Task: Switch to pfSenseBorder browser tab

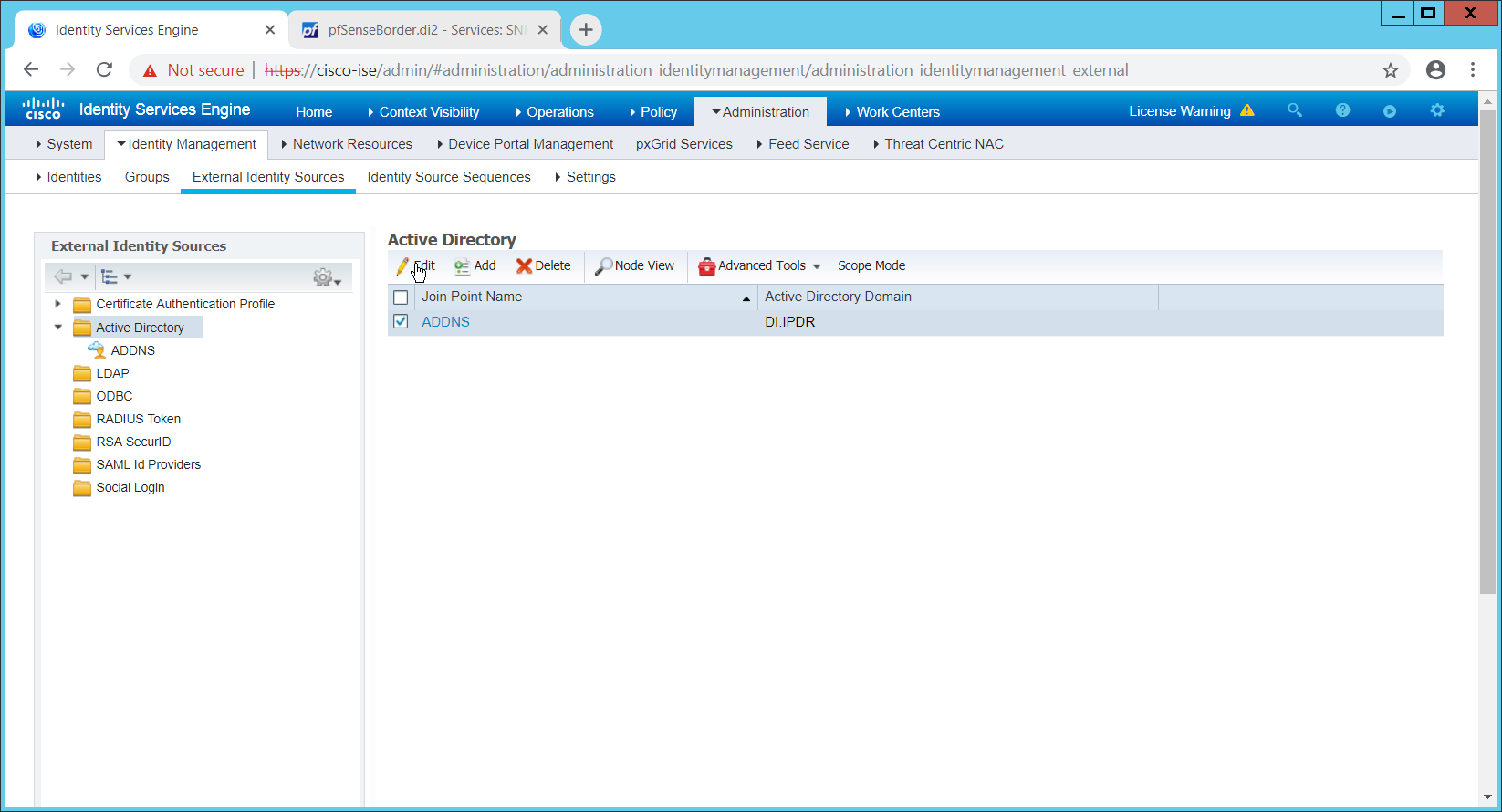Action: pos(427,30)
